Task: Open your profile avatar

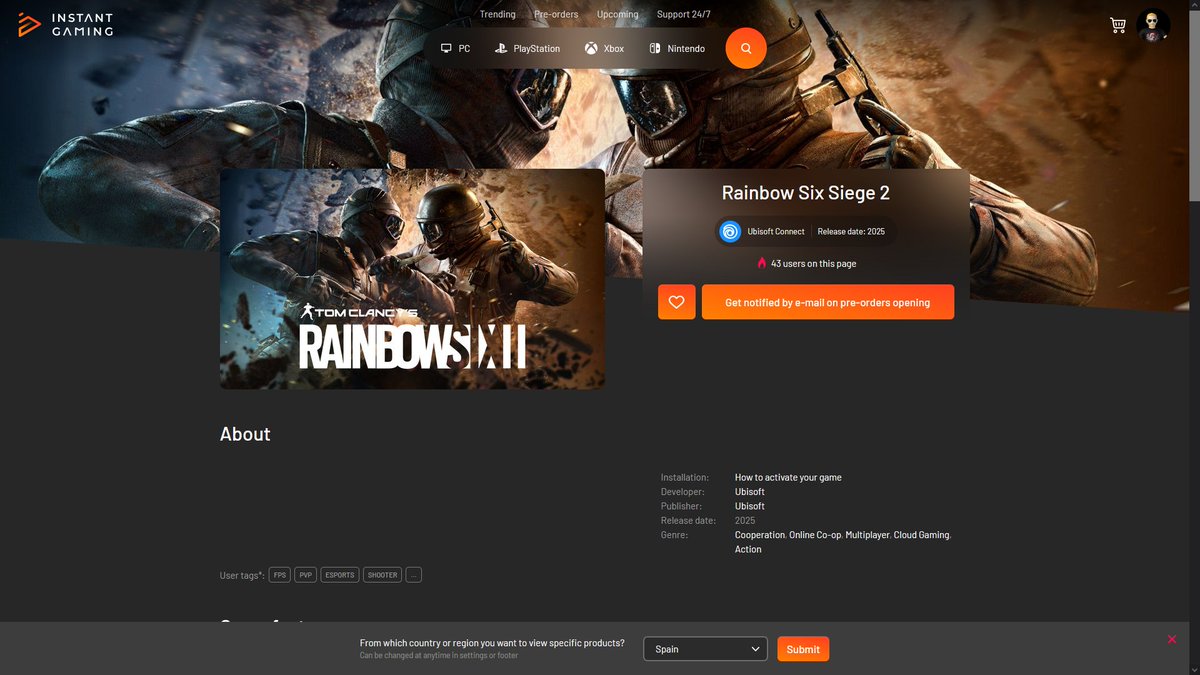Action: [1154, 24]
